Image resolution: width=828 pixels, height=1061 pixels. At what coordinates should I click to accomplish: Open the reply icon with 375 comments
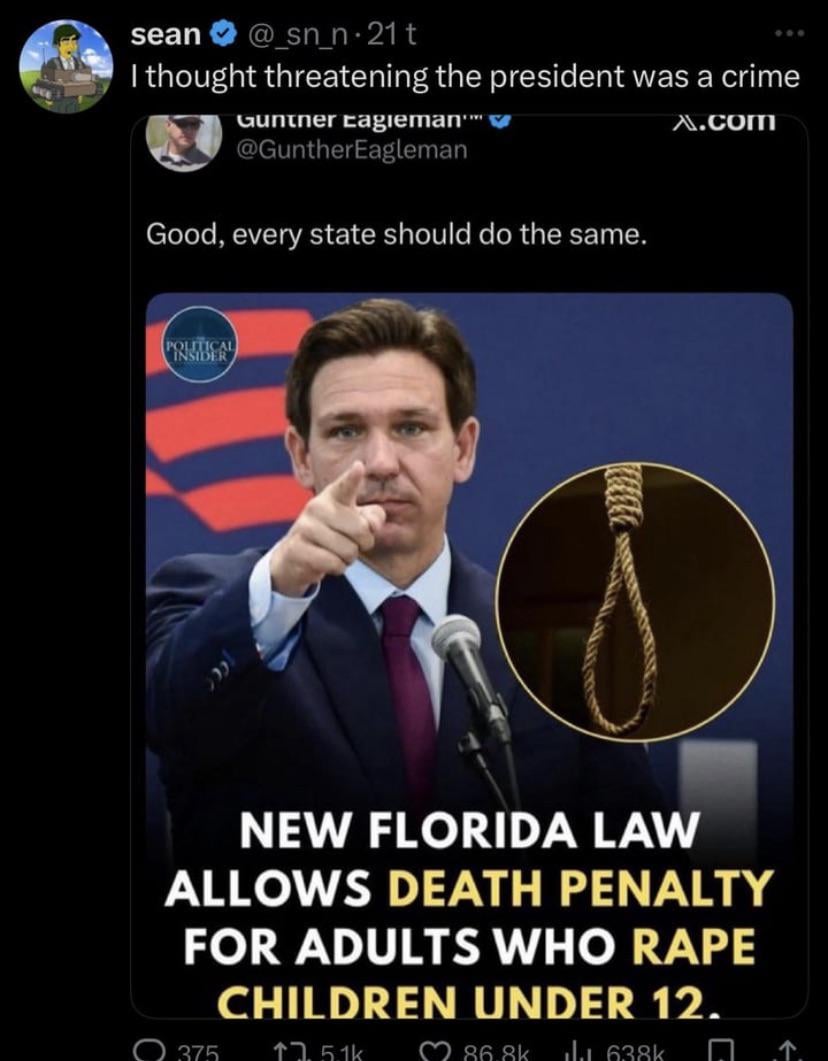143,1052
